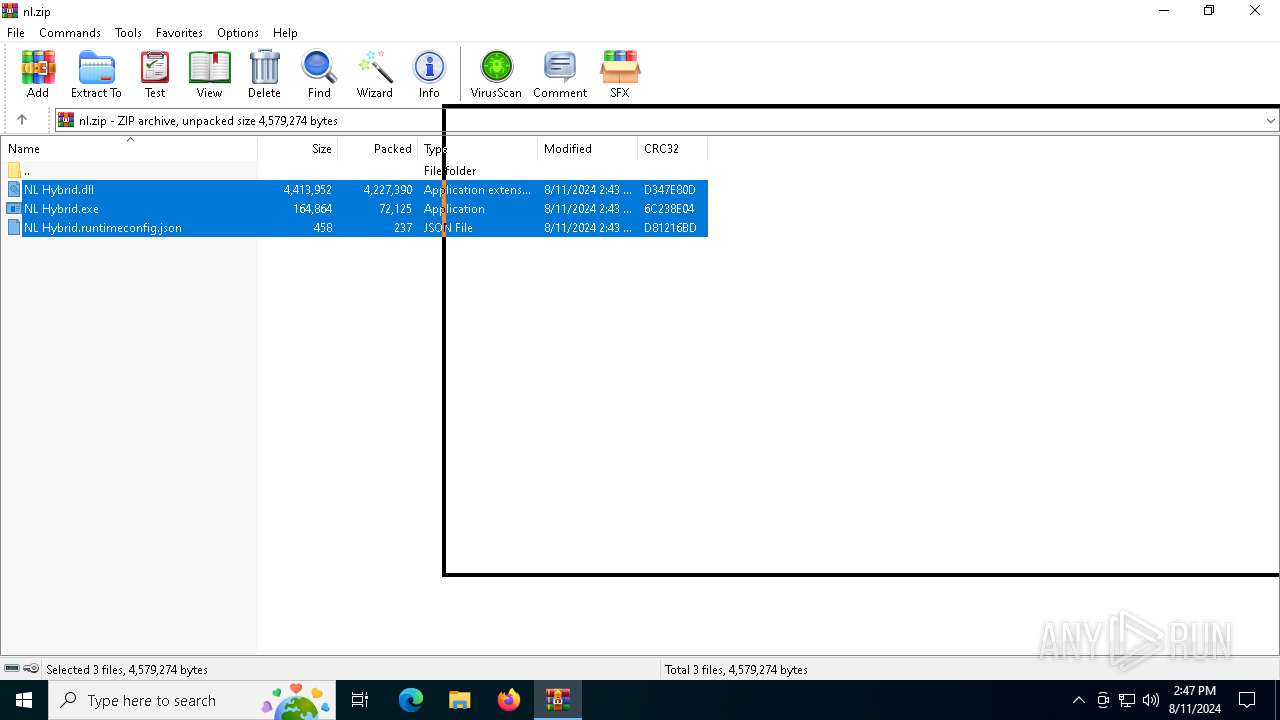Create SFX archive
This screenshot has height=720, width=1280.
pyautogui.click(x=620, y=75)
